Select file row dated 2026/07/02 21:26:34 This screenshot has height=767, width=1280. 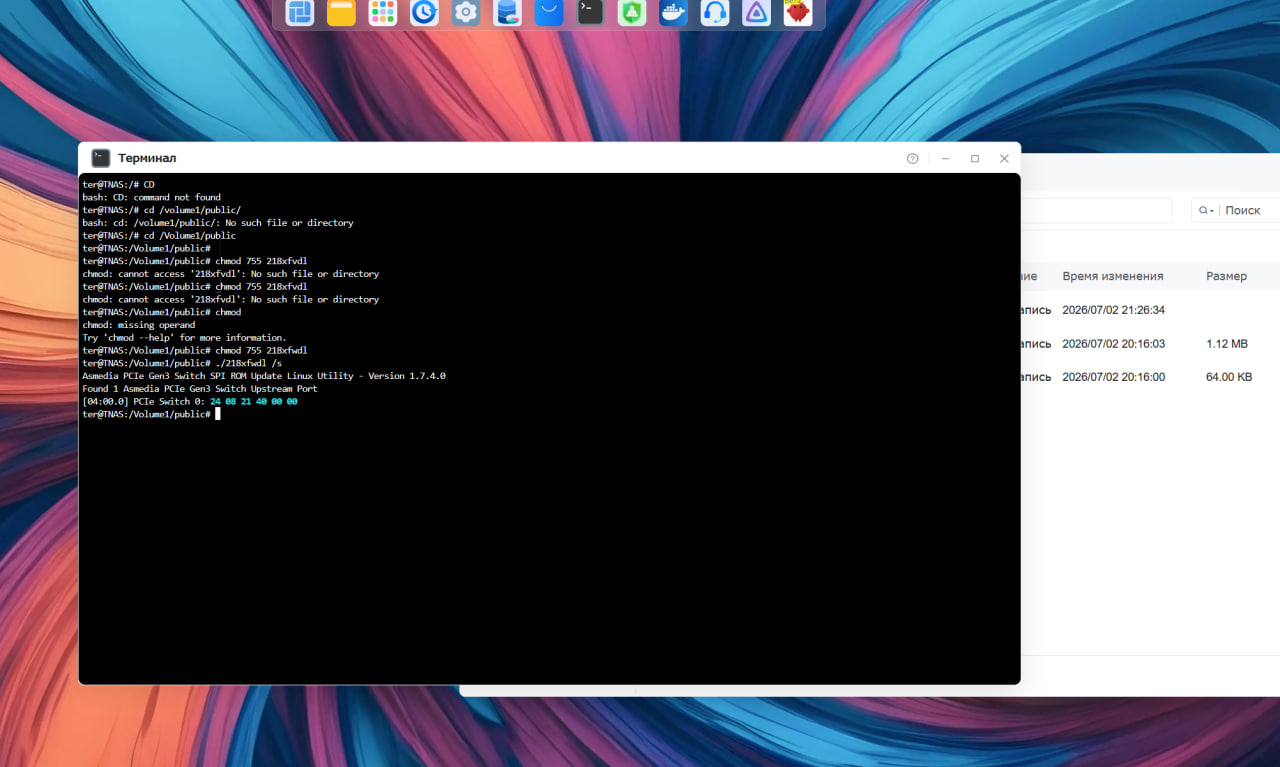click(1150, 310)
